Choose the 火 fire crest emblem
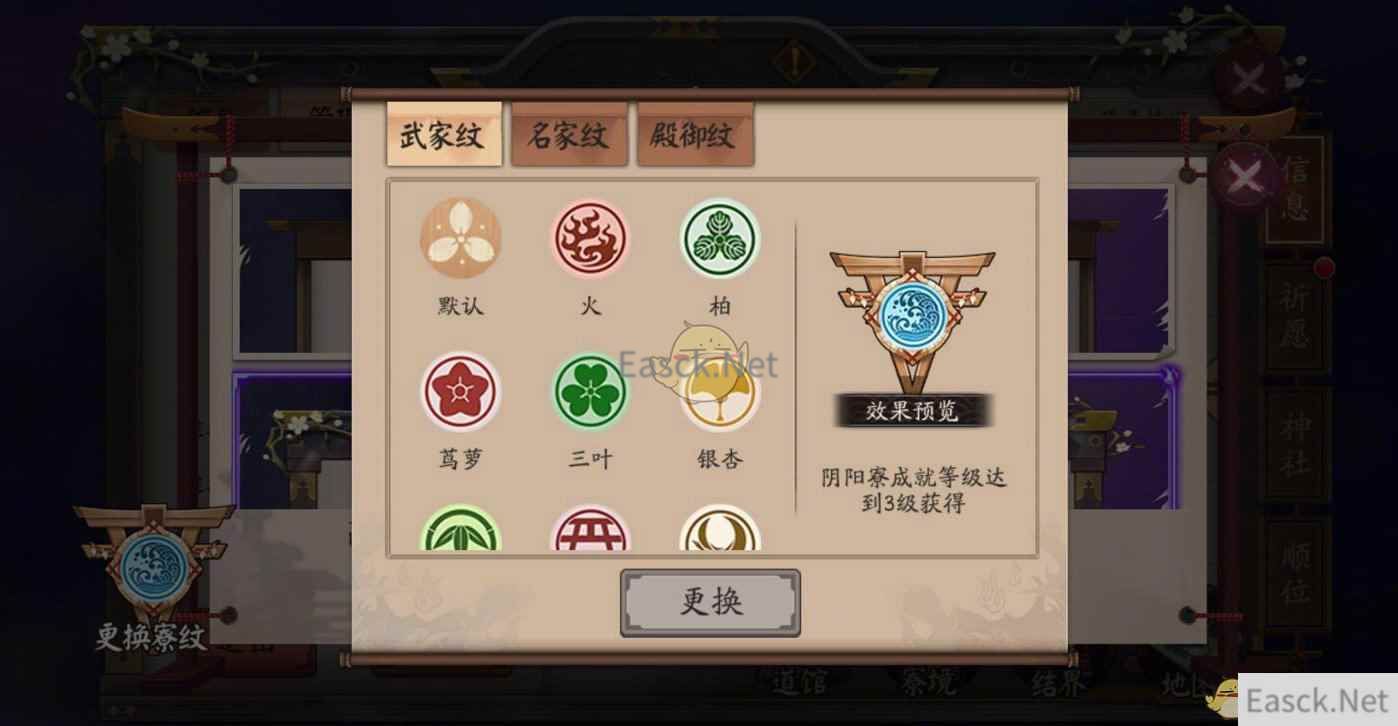 (590, 237)
